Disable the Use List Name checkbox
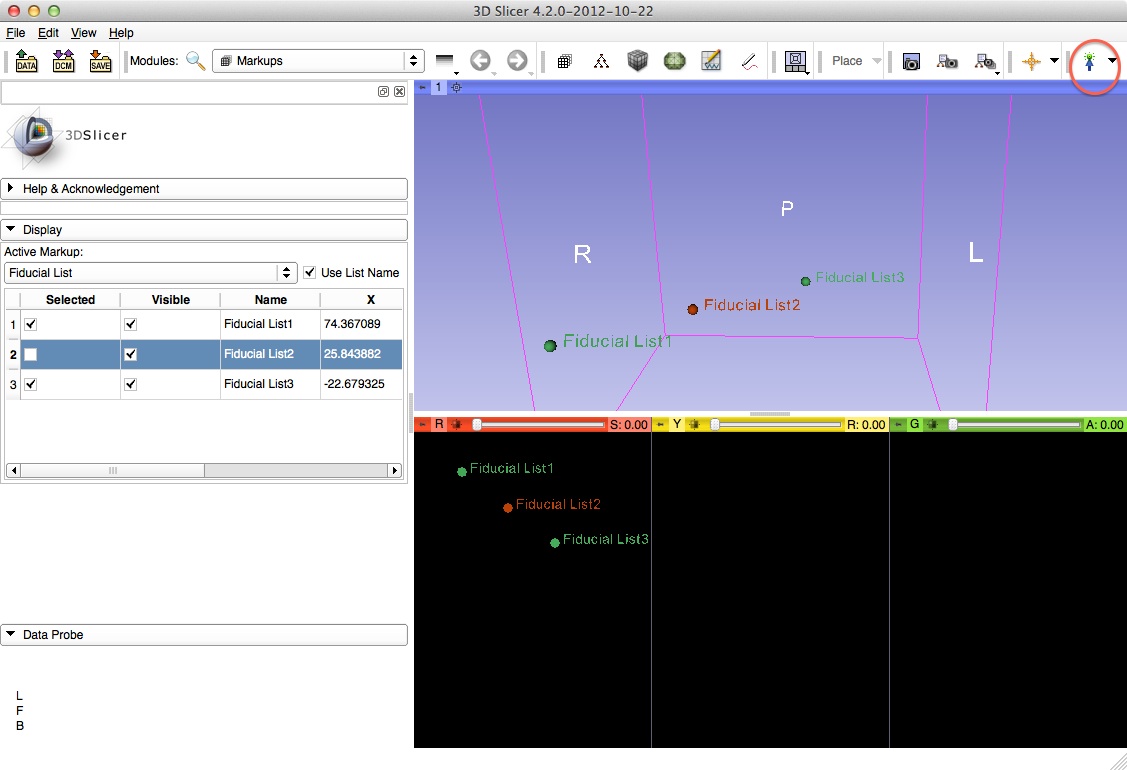The height and width of the screenshot is (770, 1127). pyautogui.click(x=310, y=273)
